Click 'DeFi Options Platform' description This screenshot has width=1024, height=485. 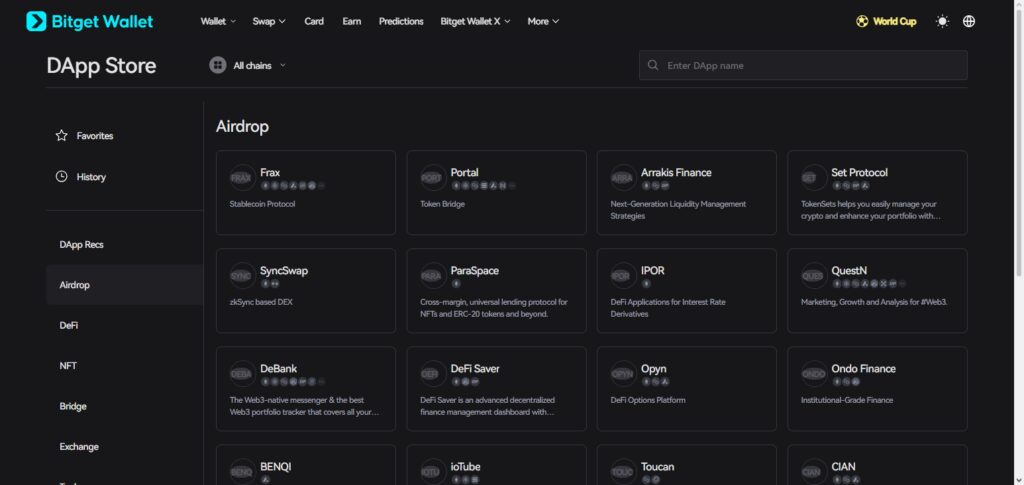pos(648,399)
